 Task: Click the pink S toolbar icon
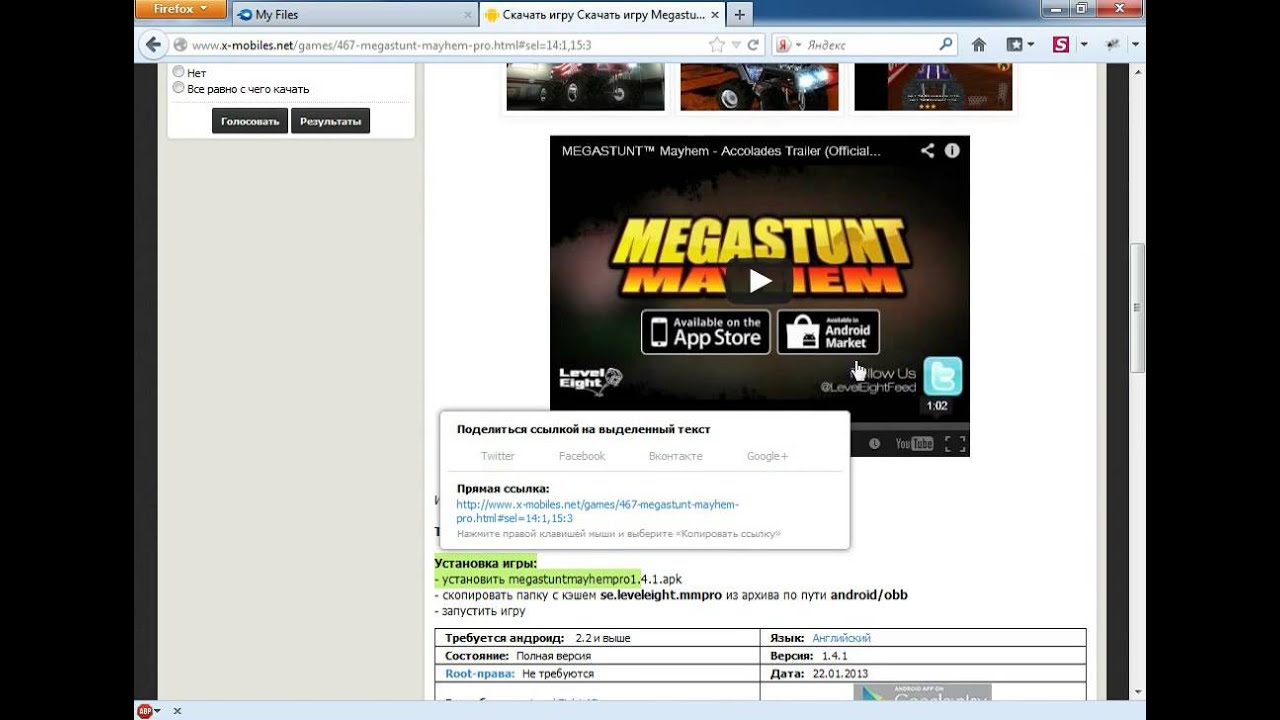pyautogui.click(x=1061, y=45)
